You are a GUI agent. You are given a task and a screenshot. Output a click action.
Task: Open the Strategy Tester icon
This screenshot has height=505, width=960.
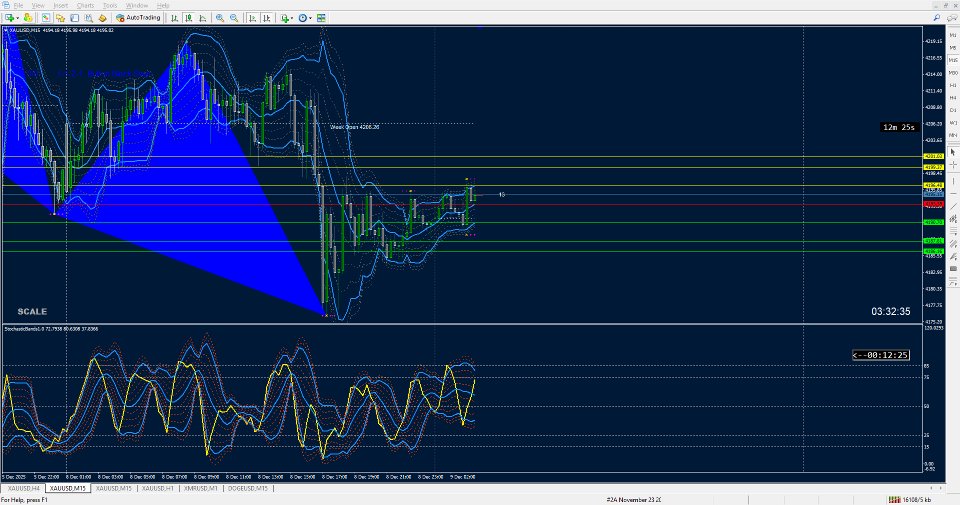[89, 18]
